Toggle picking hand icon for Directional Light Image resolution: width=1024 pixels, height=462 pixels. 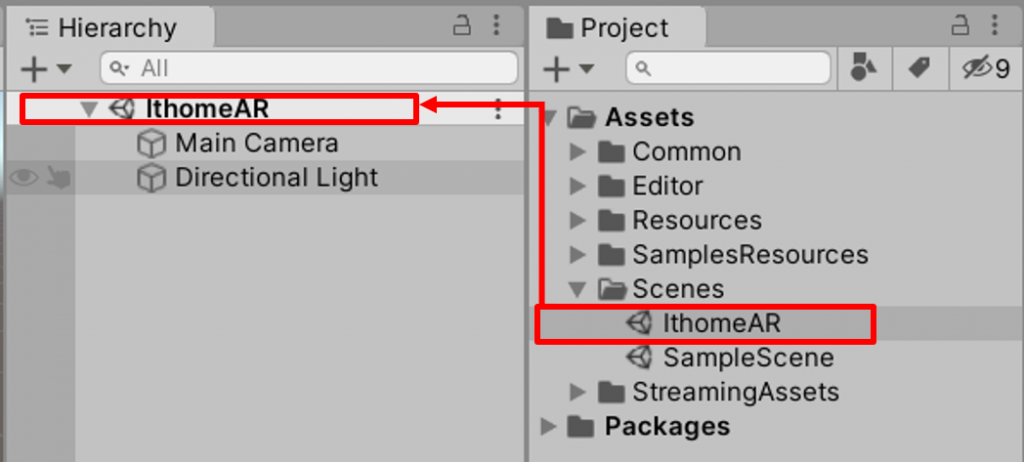coord(59,178)
